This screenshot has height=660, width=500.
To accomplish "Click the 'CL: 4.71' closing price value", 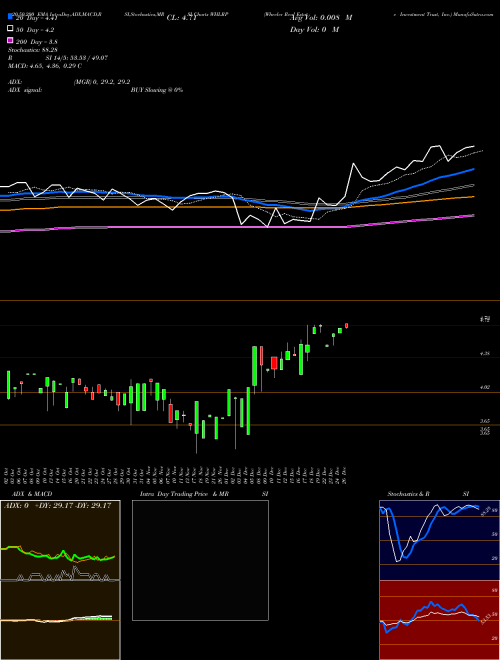I will [x=182, y=18].
